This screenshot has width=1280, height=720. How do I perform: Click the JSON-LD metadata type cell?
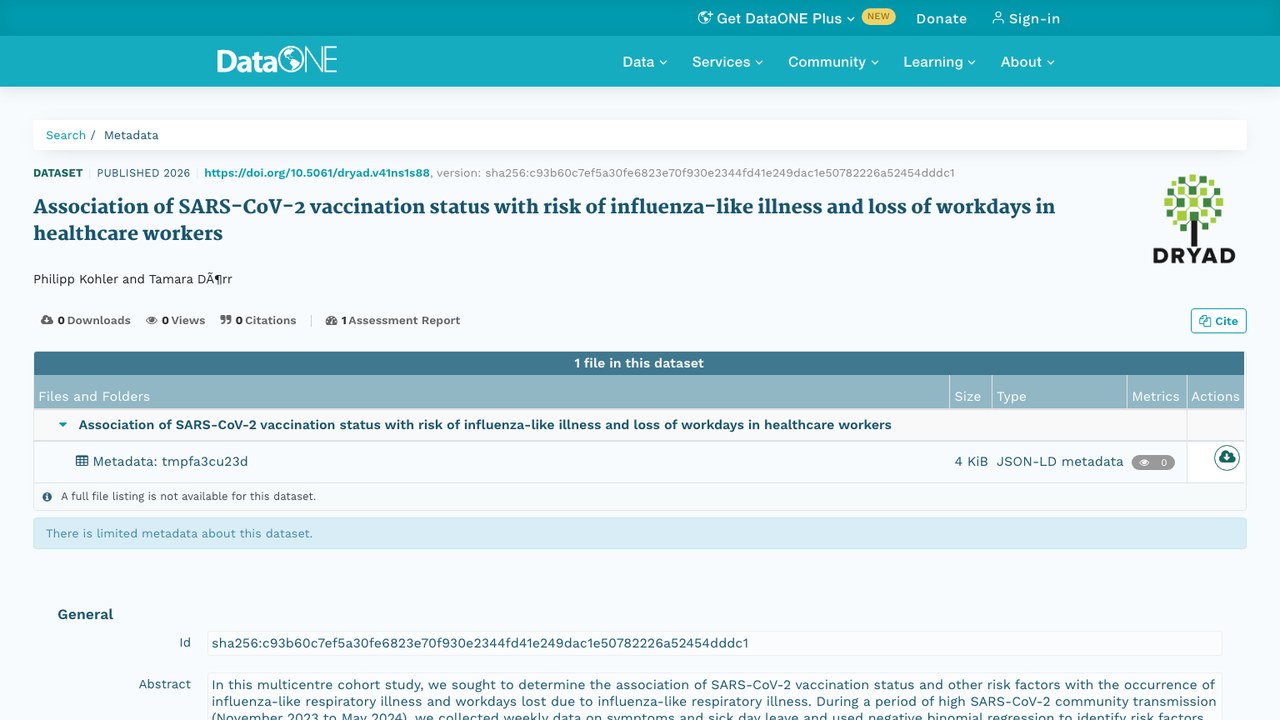(x=1059, y=462)
